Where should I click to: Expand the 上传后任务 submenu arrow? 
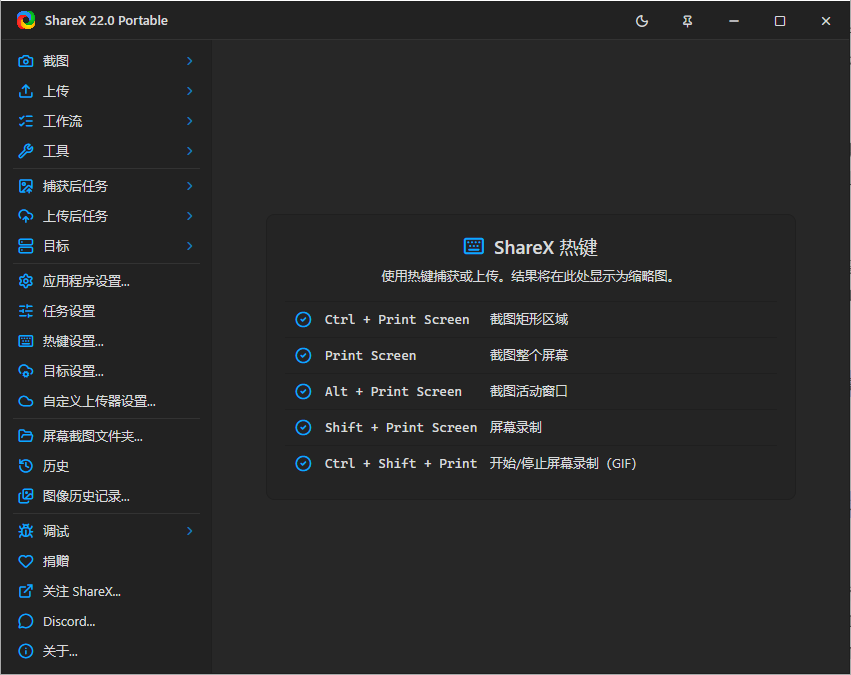(189, 216)
